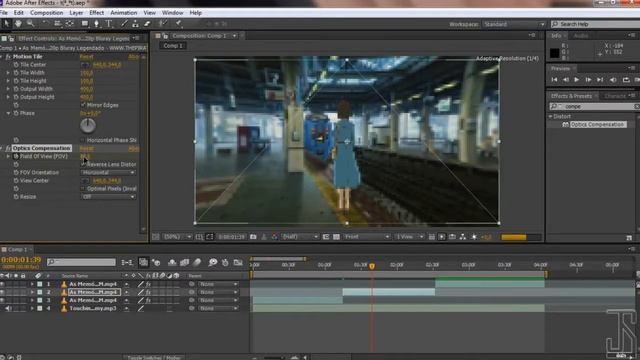
Task: Enable the Reverse Lens Distortion checkbox
Action: click(x=83, y=164)
